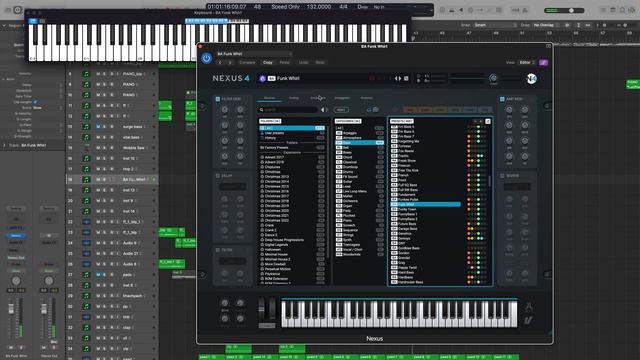
Task: Select Deep House Progressions expansion
Action: point(292,240)
